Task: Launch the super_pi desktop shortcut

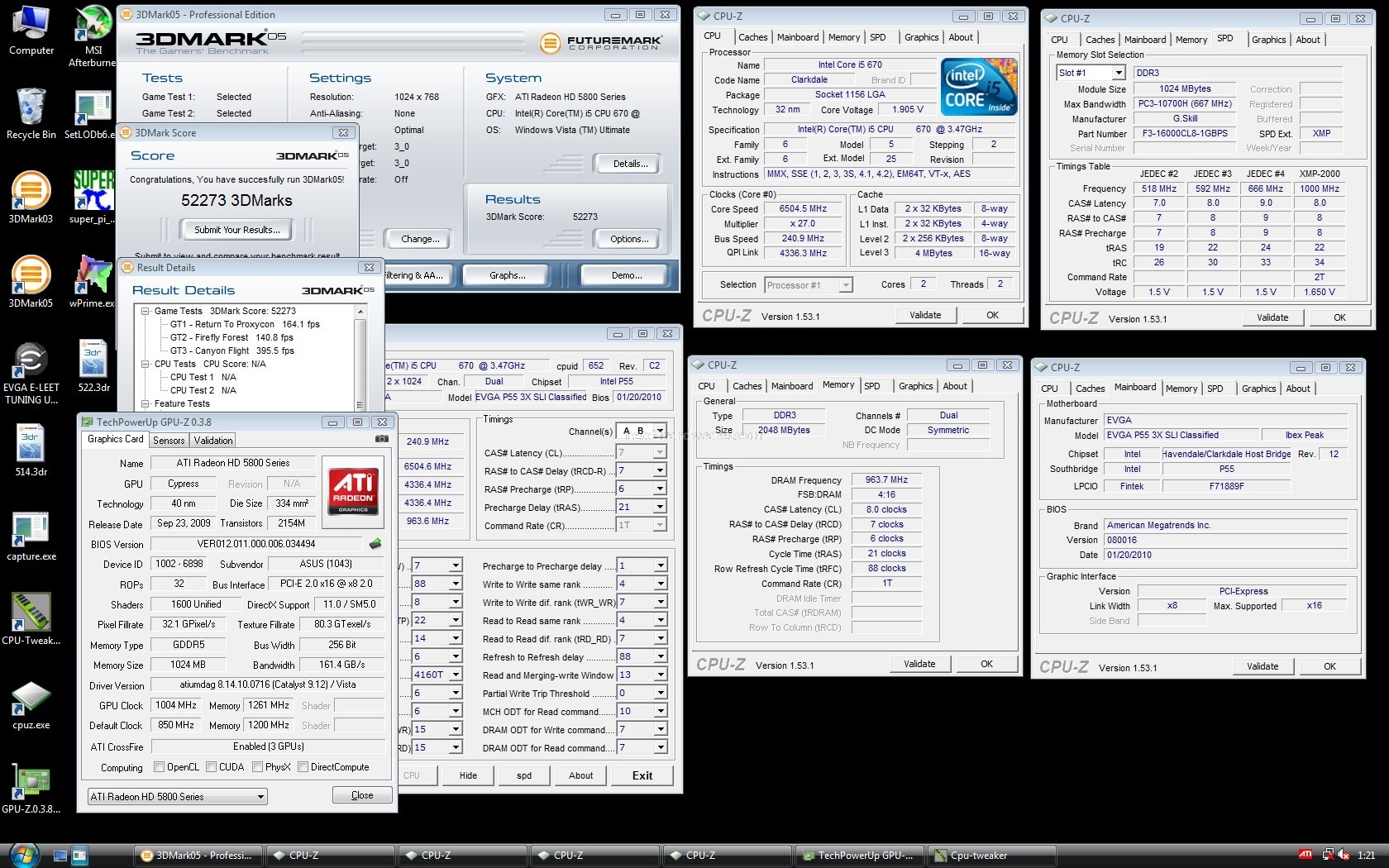Action: tap(93, 198)
